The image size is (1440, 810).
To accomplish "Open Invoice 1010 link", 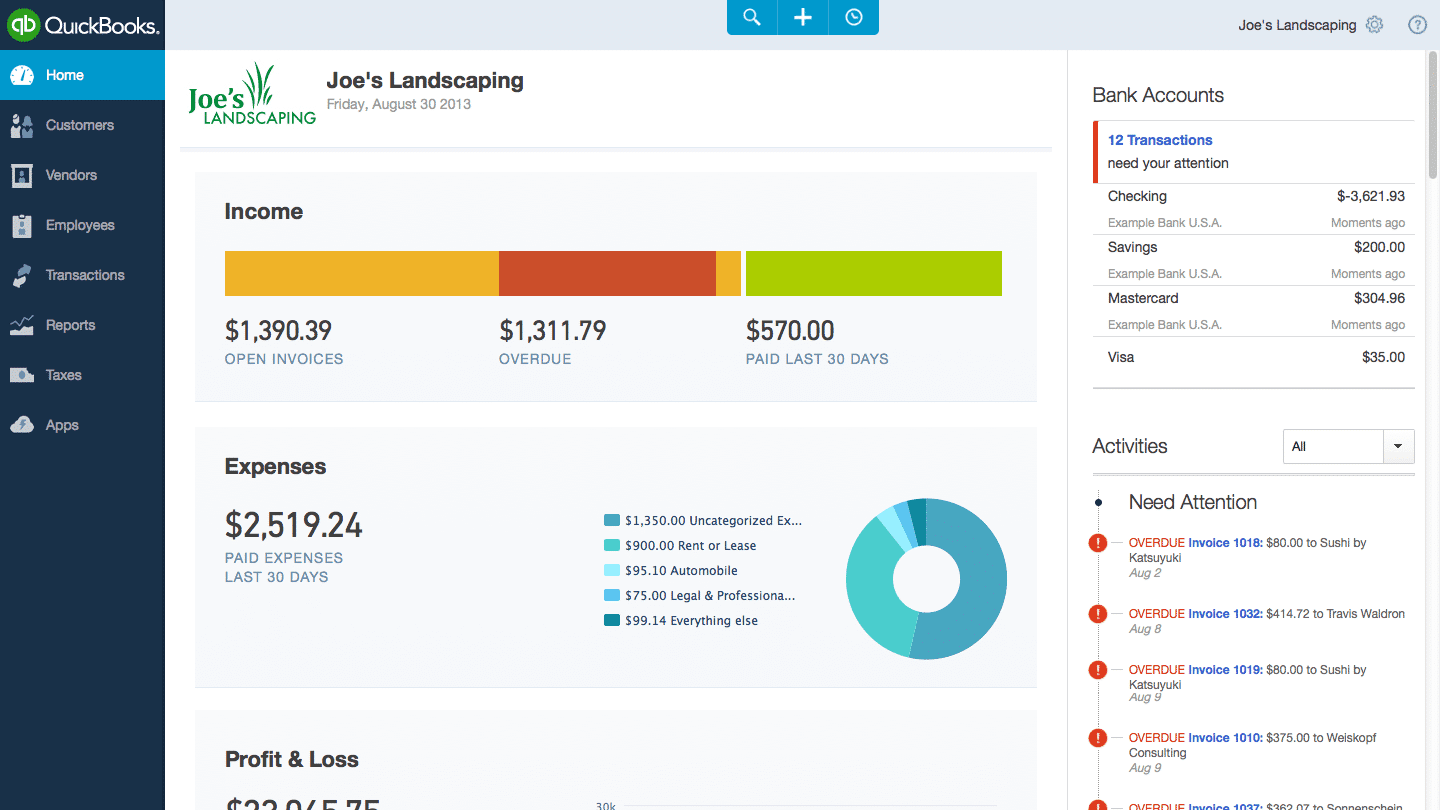I will pos(1225,738).
